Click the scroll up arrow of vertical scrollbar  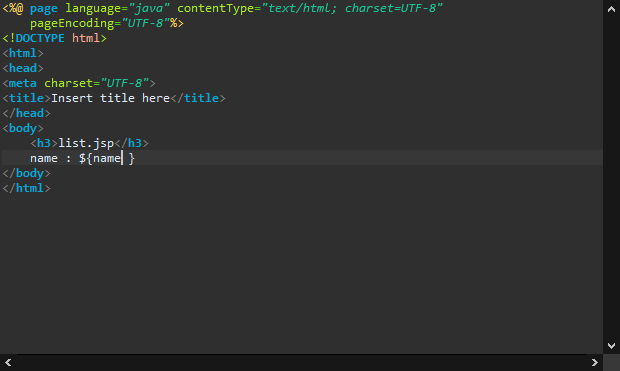click(611, 9)
